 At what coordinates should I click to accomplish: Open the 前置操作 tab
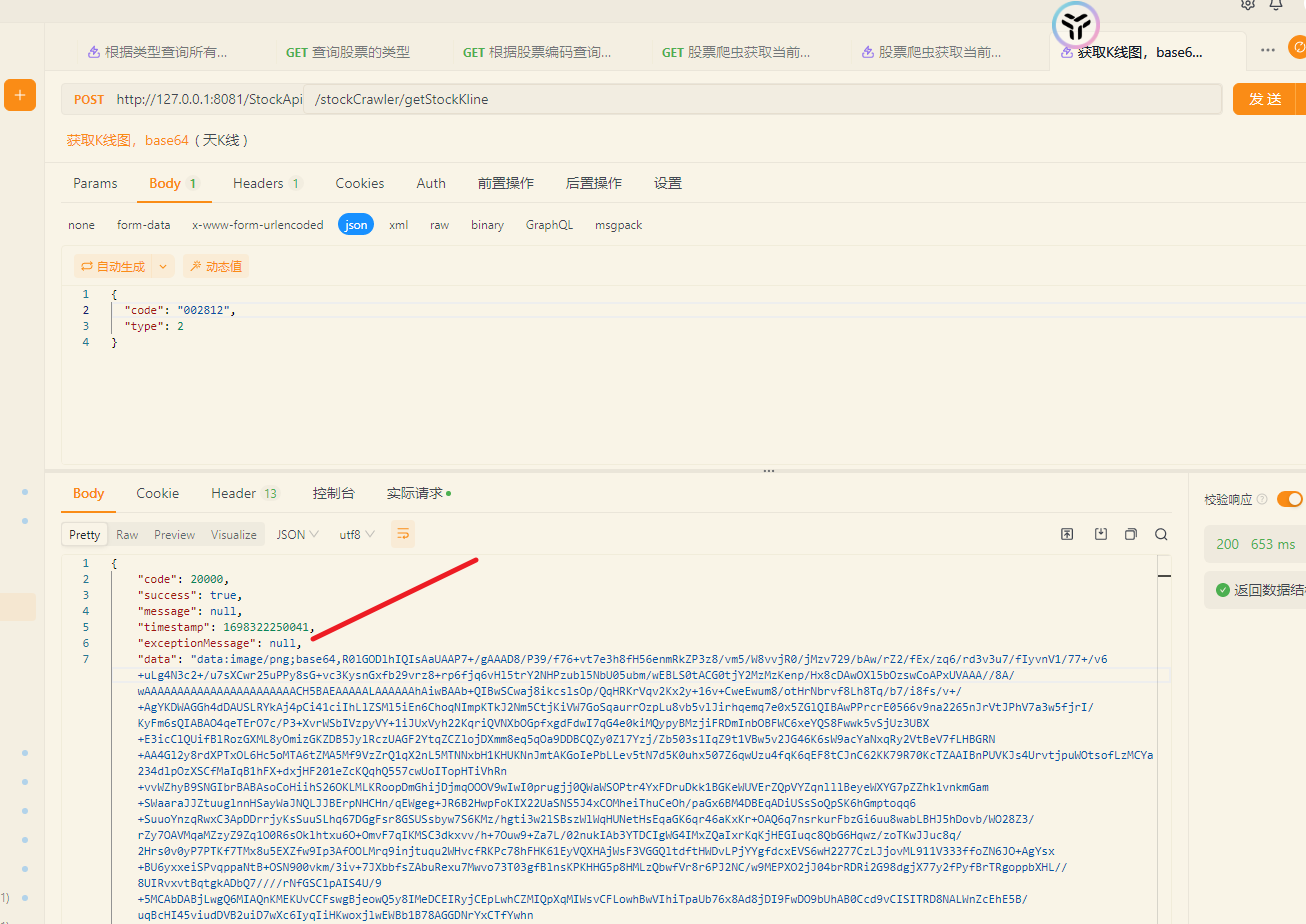point(506,183)
